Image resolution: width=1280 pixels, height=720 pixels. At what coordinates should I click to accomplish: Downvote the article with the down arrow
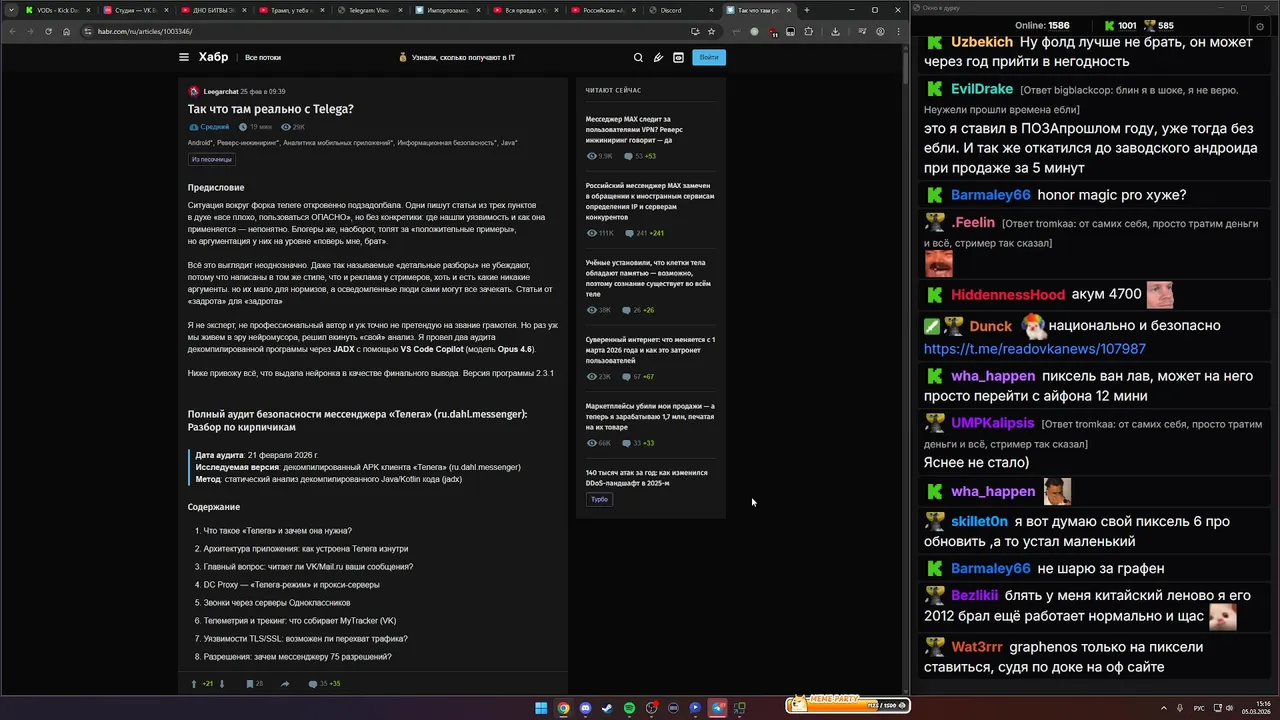pos(222,684)
